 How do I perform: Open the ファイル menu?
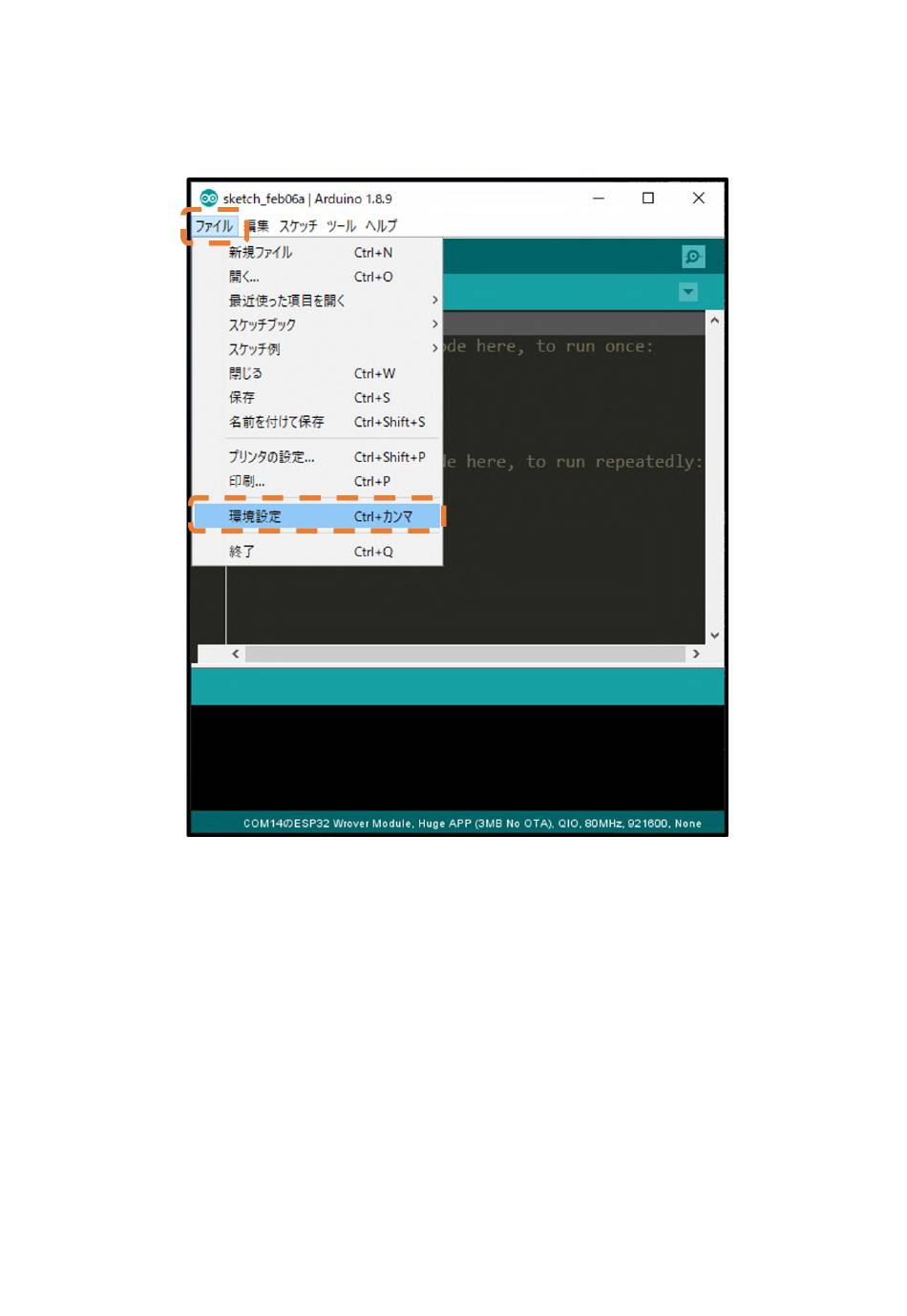pyautogui.click(x=214, y=226)
